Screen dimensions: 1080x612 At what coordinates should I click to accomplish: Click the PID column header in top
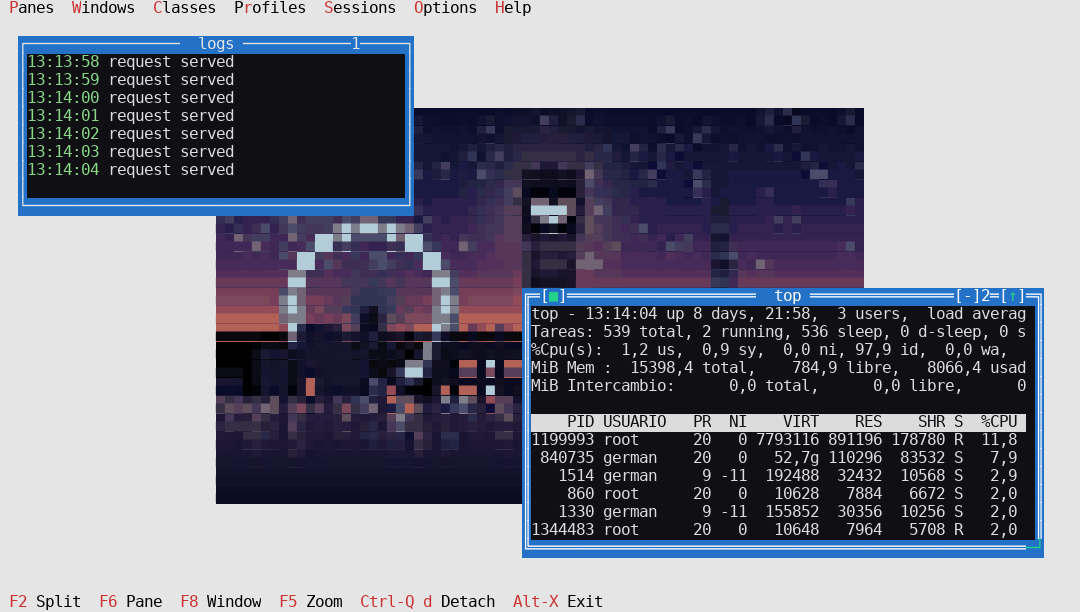click(x=580, y=422)
